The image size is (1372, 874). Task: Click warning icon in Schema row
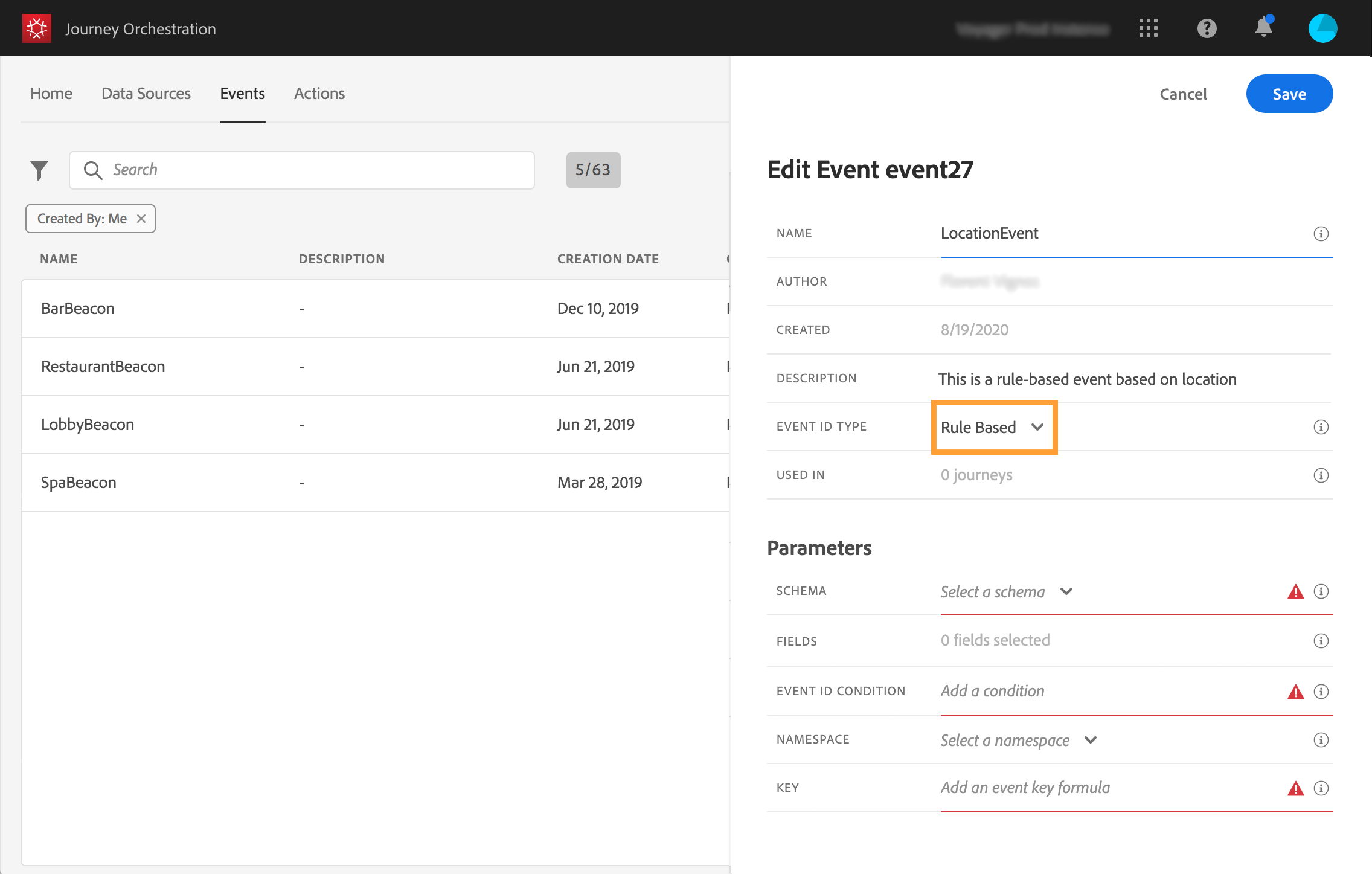pos(1295,591)
